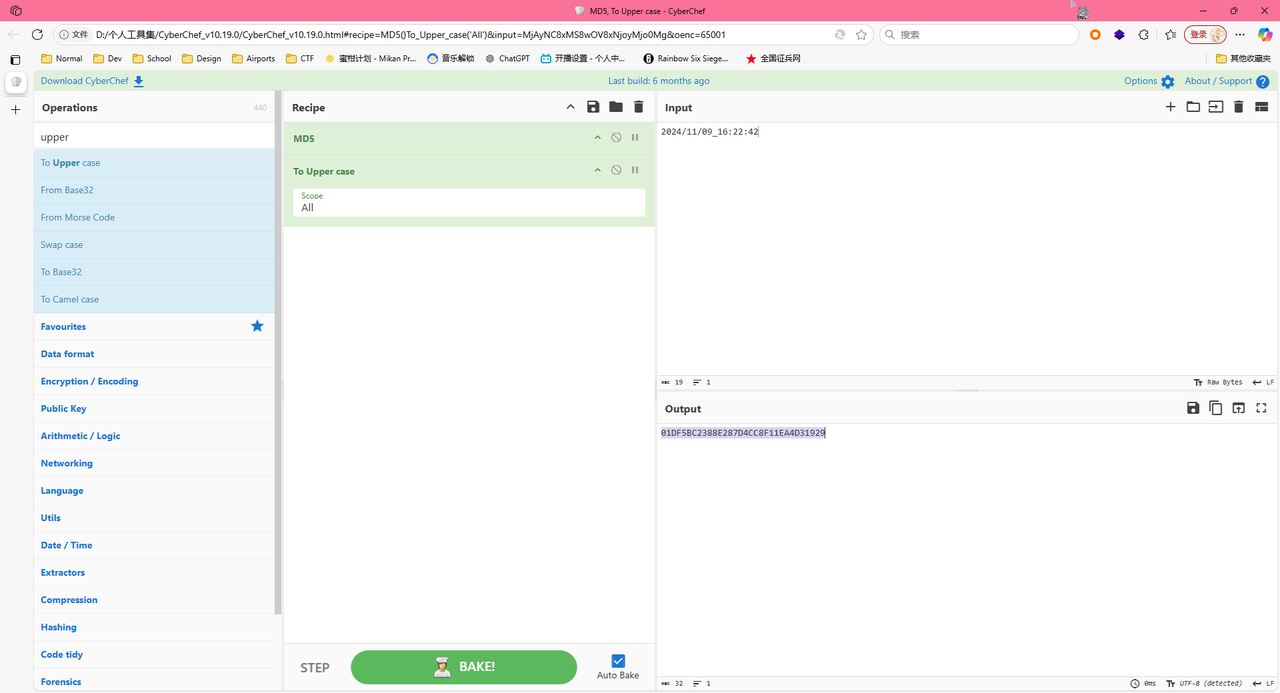
Task: Save output to file
Action: coord(1193,408)
